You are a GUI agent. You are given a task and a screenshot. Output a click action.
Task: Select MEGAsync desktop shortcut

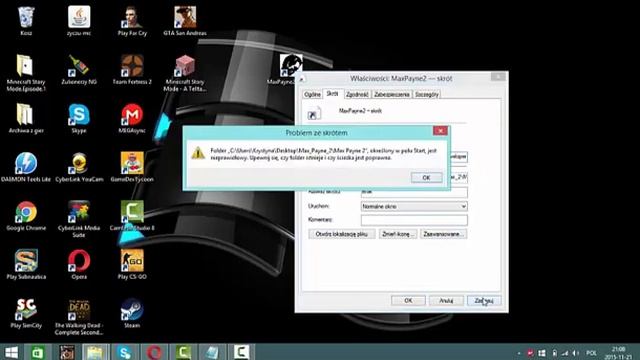pyautogui.click(x=132, y=119)
